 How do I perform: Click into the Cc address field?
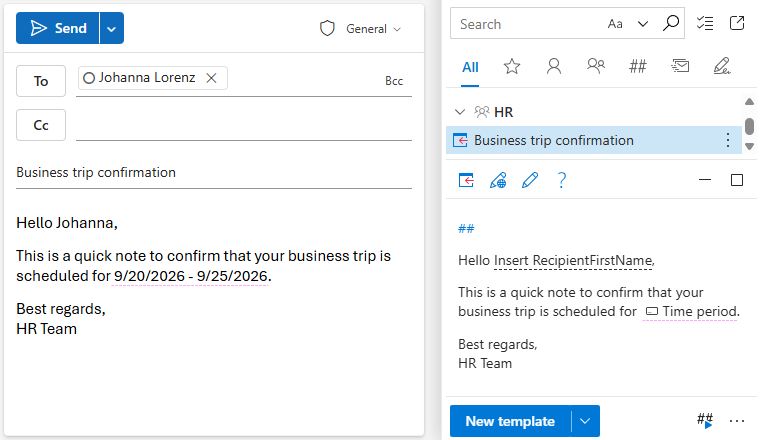(244, 126)
